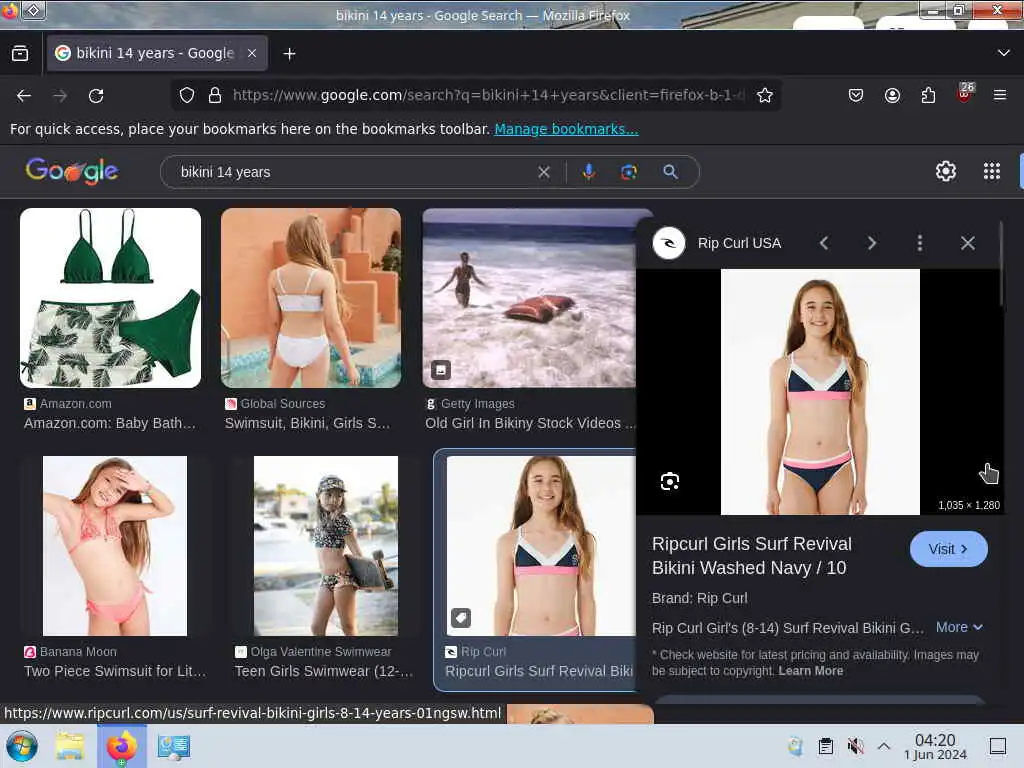Click the Rip Curl USA logo in preview panel
Viewport: 1024px width, 768px height.
tap(669, 243)
